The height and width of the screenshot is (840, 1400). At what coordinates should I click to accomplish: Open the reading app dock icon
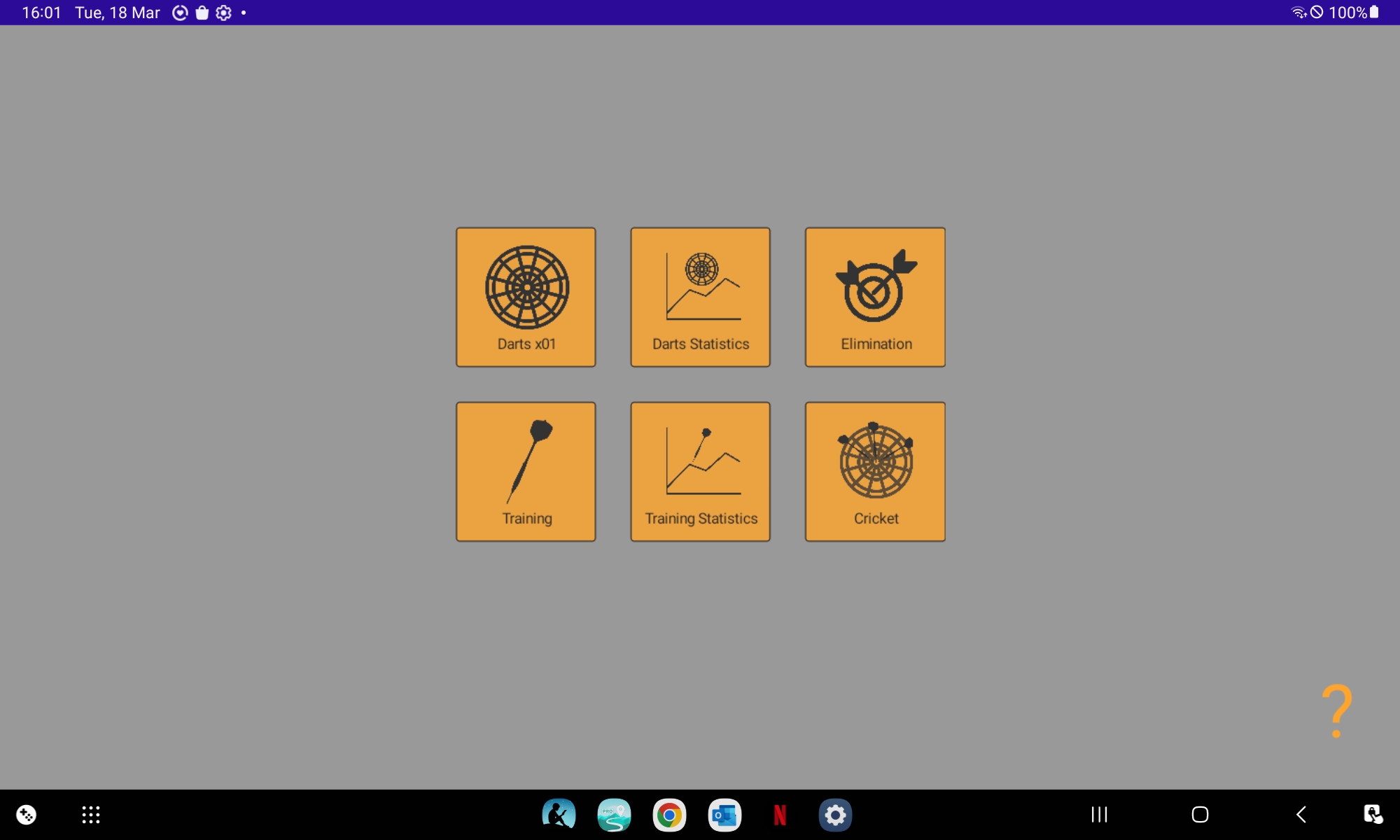[559, 815]
